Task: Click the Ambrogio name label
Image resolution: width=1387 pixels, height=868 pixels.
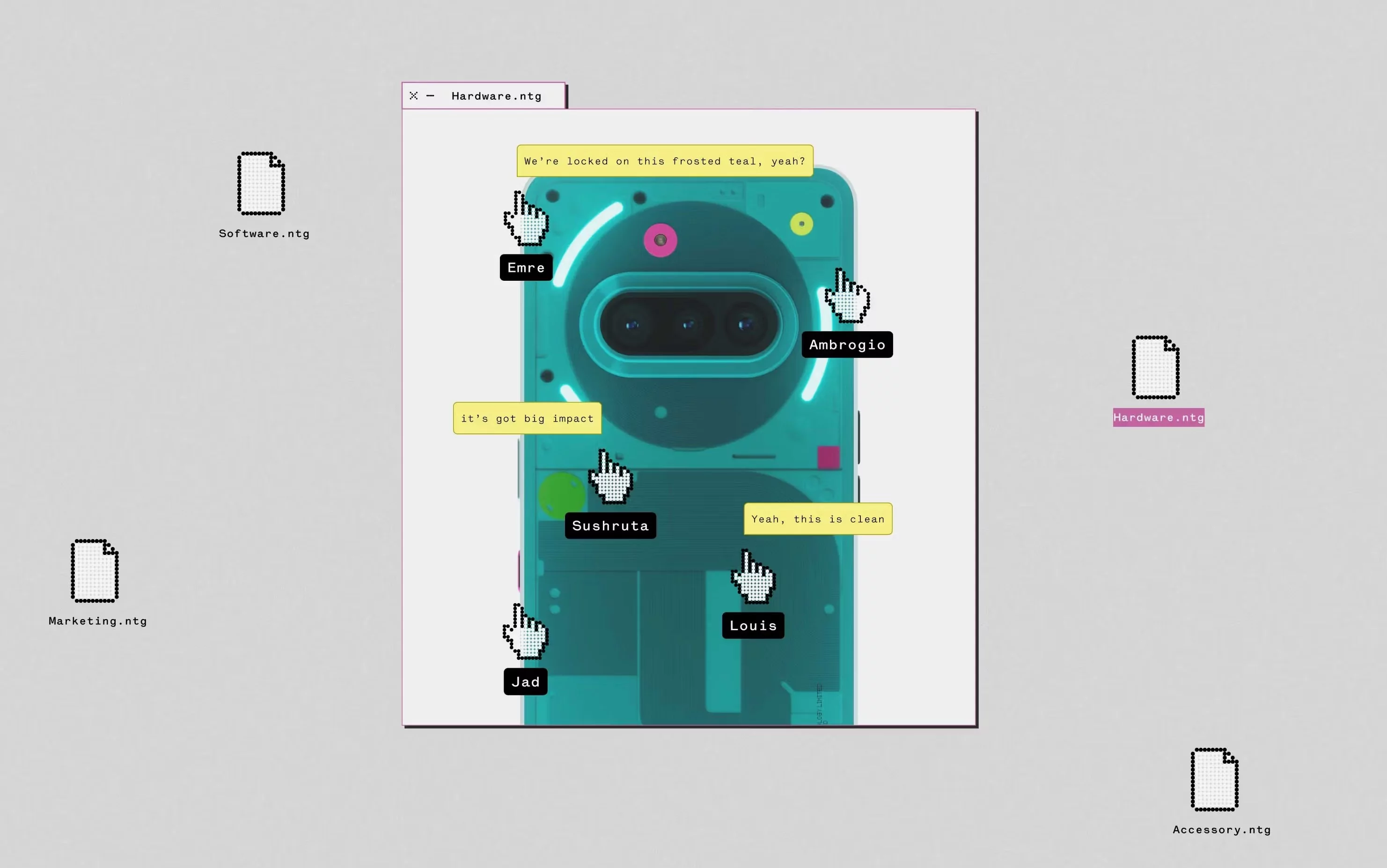Action: click(x=846, y=344)
